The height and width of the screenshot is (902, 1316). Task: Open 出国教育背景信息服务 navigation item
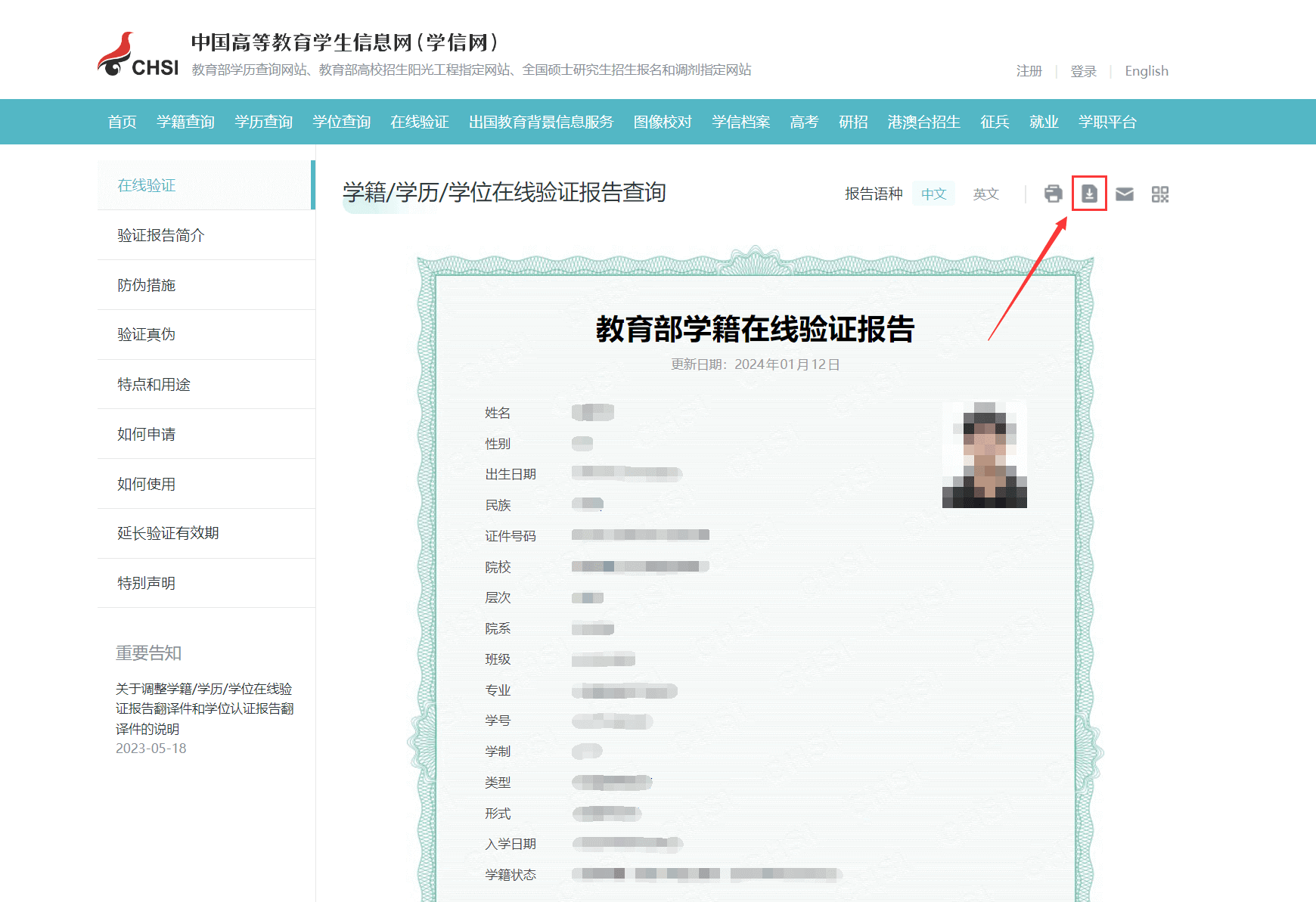pyautogui.click(x=541, y=122)
